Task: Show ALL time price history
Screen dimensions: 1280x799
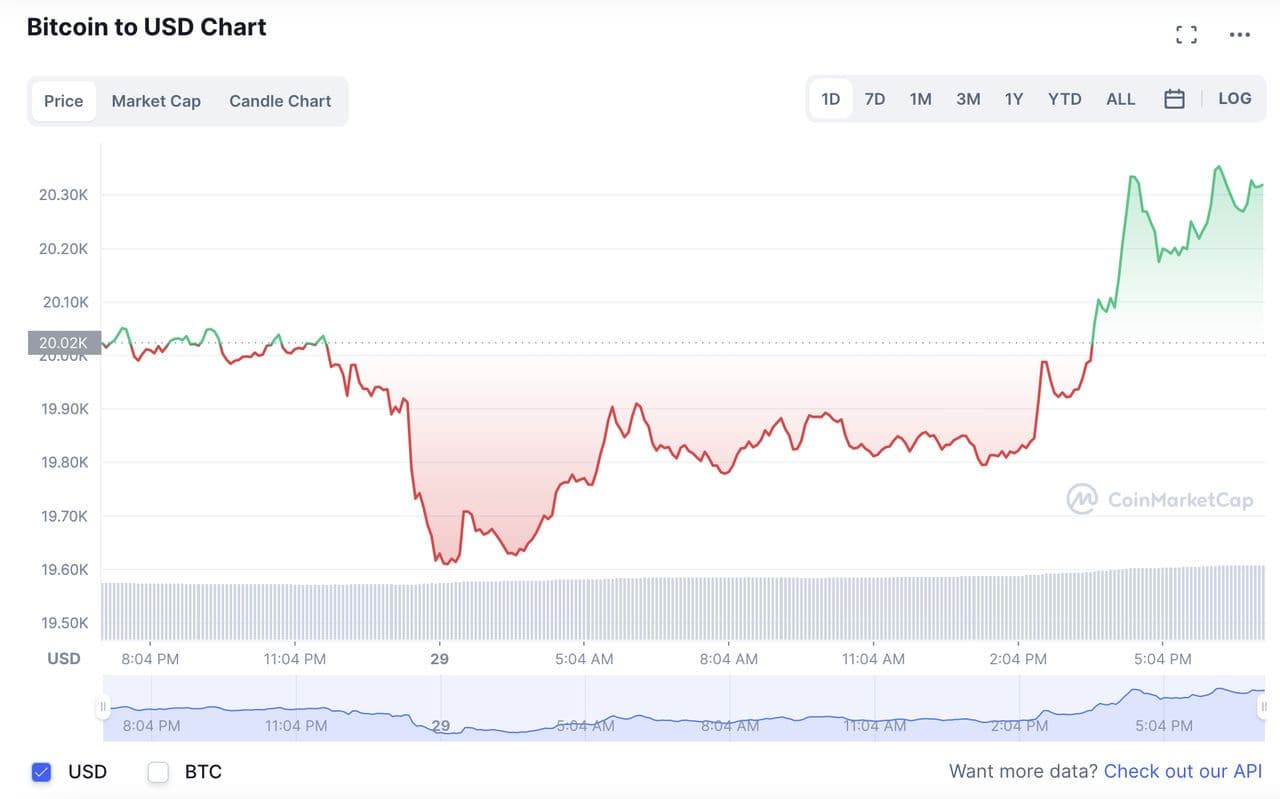Action: point(1120,99)
